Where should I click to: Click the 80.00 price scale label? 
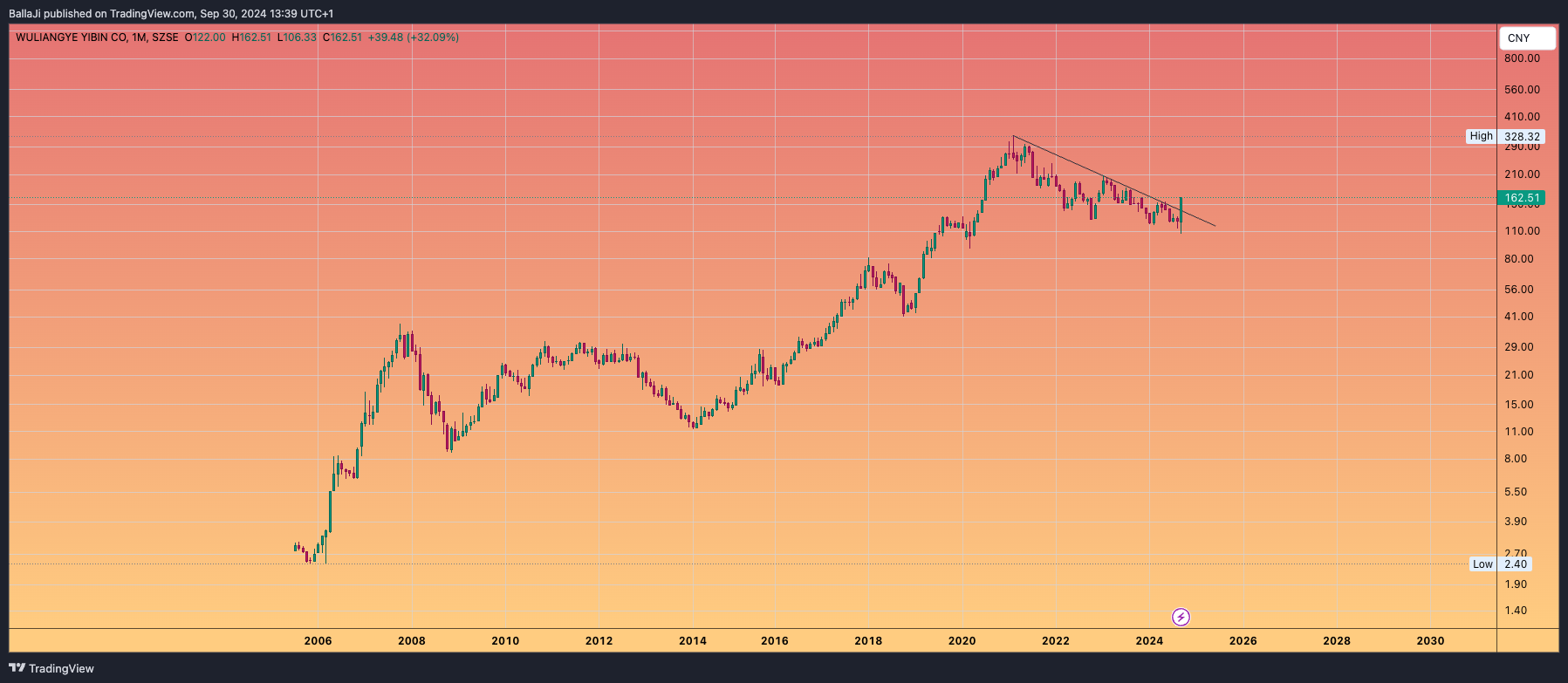pos(1519,259)
